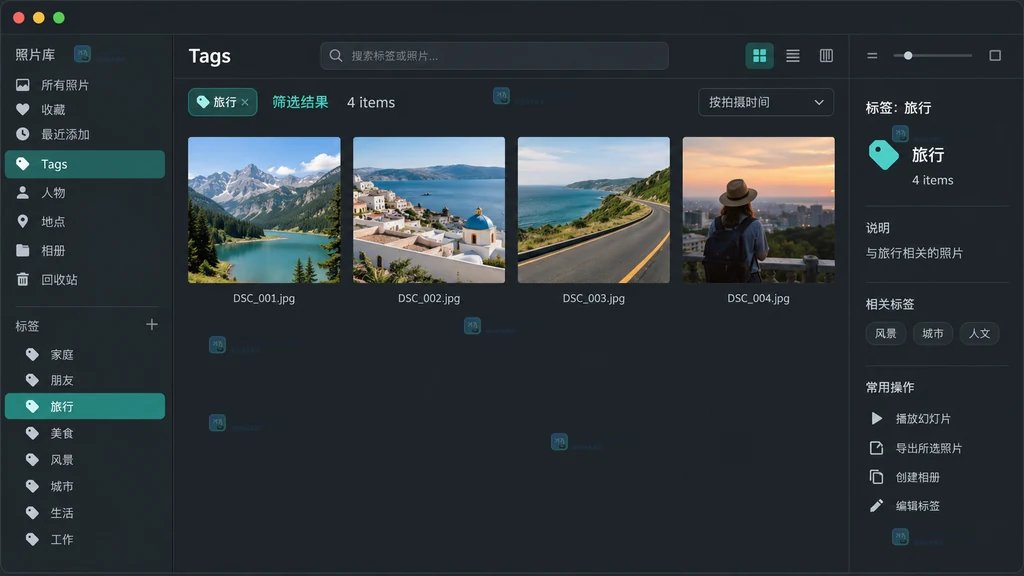Select DSC_001.jpg mountain lake photo
Viewport: 1024px width, 576px height.
[264, 210]
